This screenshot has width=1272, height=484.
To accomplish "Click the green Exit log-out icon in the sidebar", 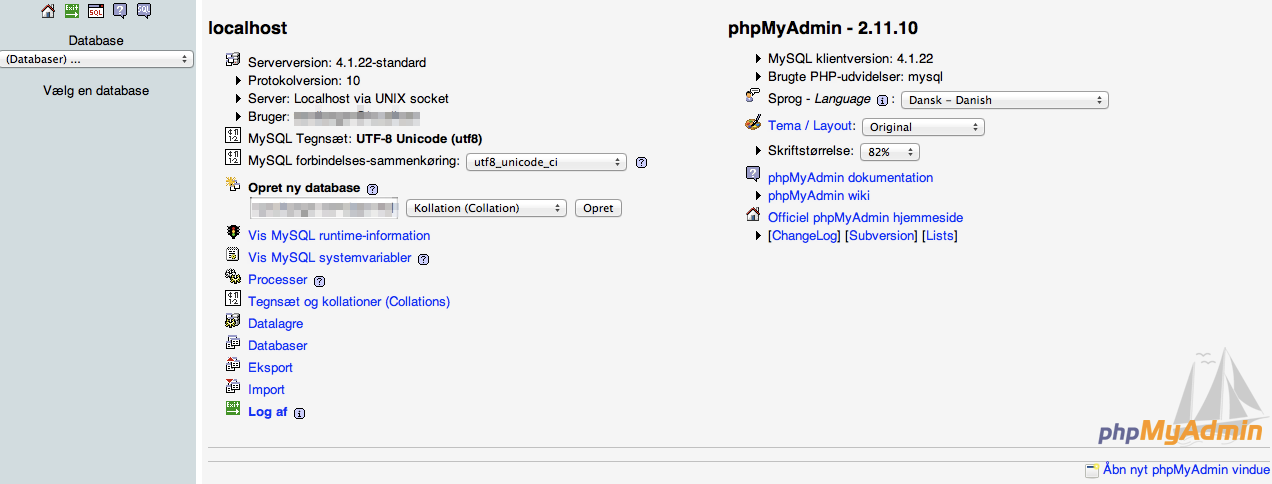I will tap(72, 11).
